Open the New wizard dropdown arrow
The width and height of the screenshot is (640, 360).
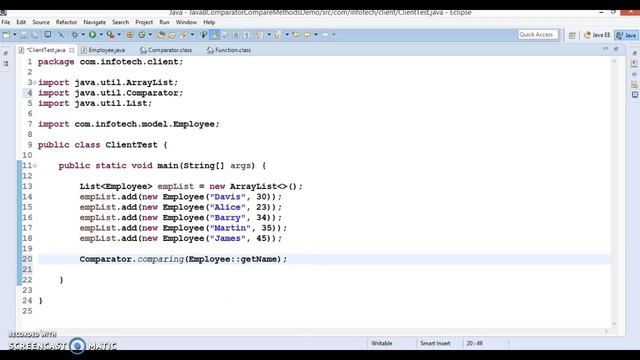pyautogui.click(x=15, y=35)
